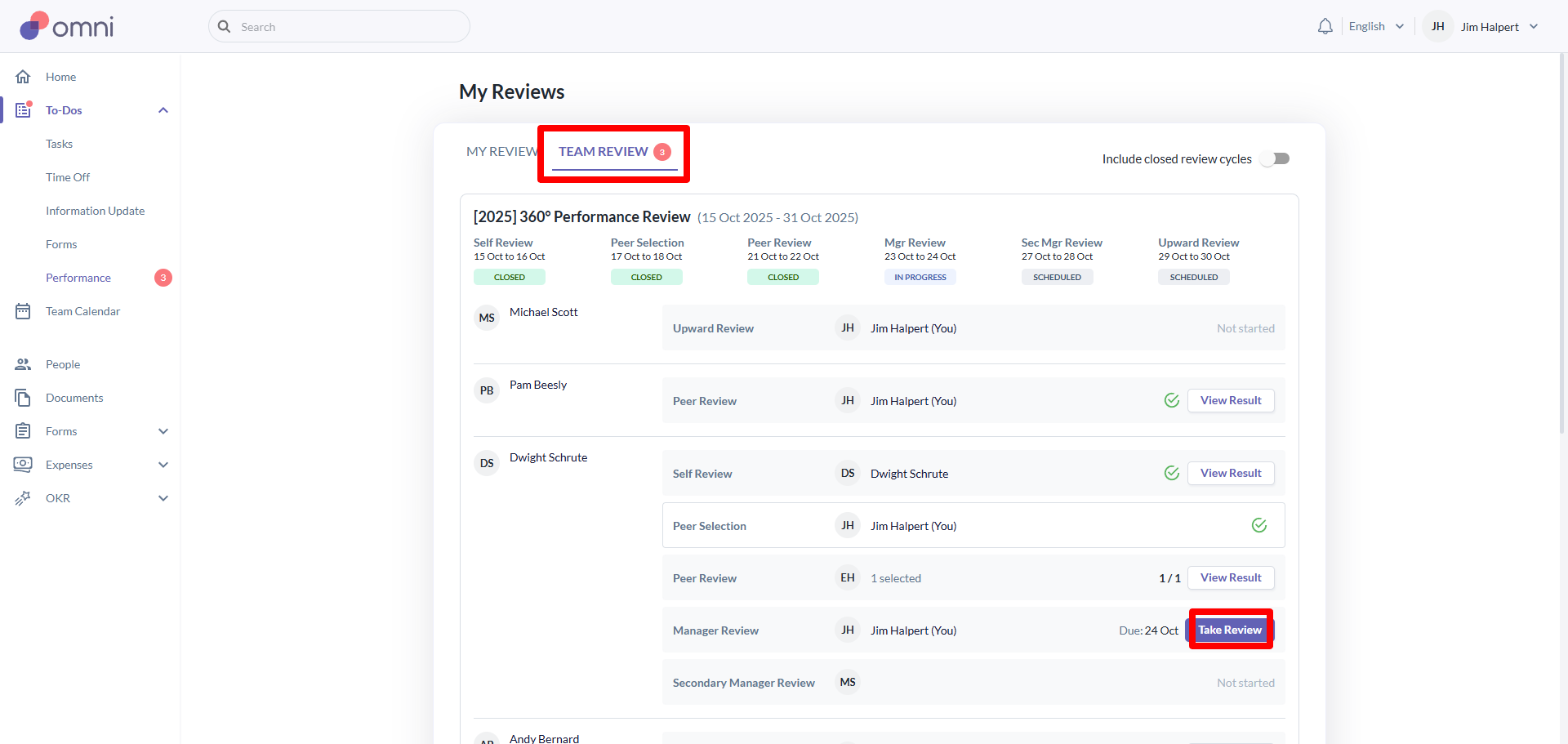Click the Omni logo

point(67,26)
